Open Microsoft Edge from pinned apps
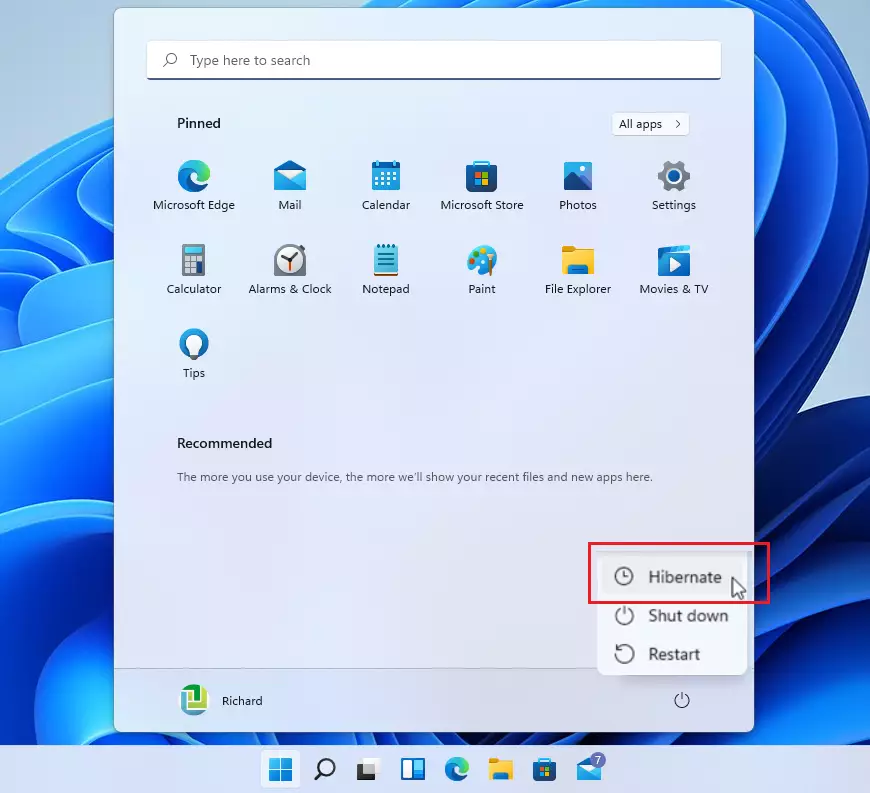Viewport: 870px width, 793px height. click(194, 186)
